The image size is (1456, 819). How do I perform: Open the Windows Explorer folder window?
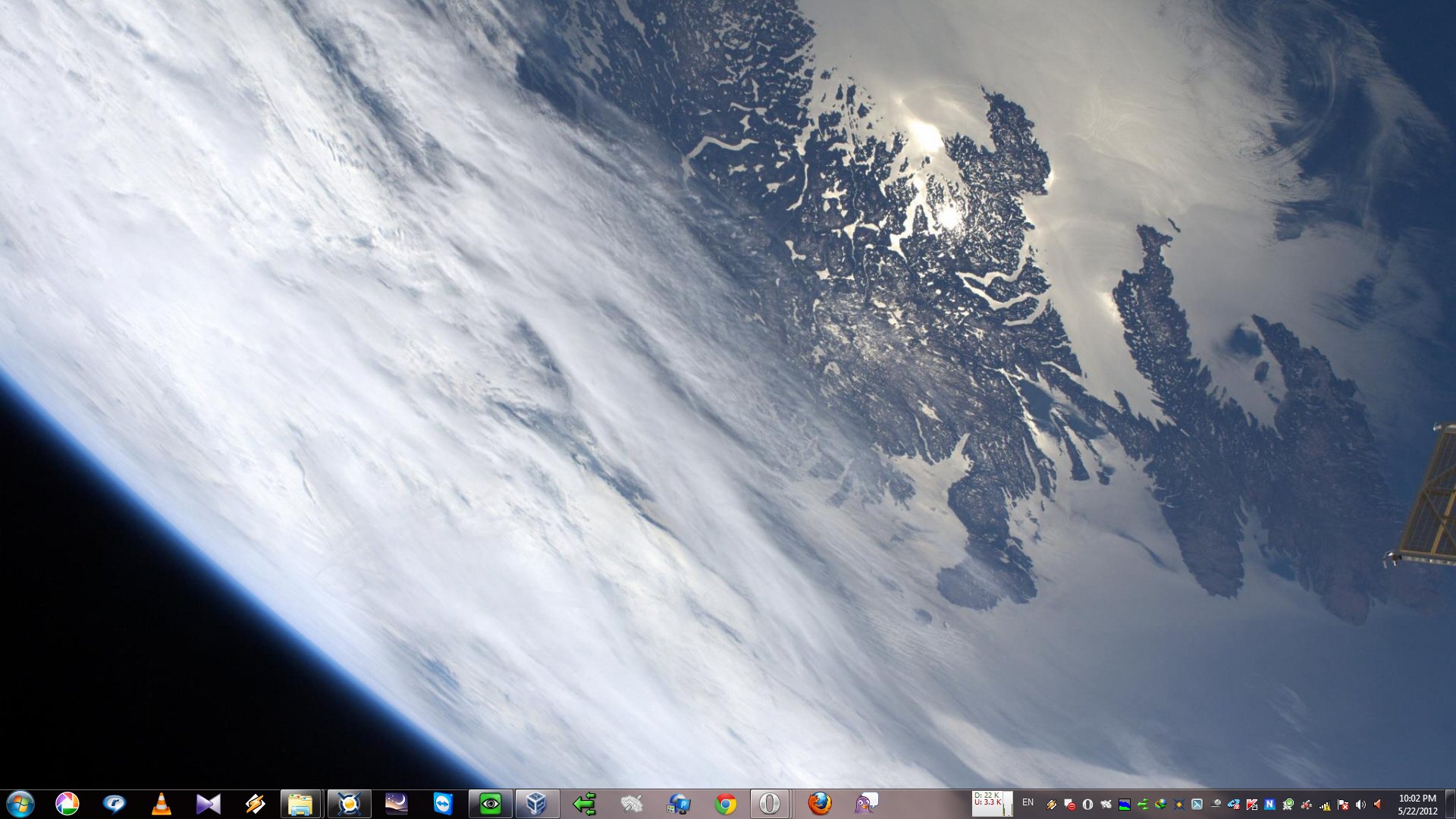coord(301,804)
